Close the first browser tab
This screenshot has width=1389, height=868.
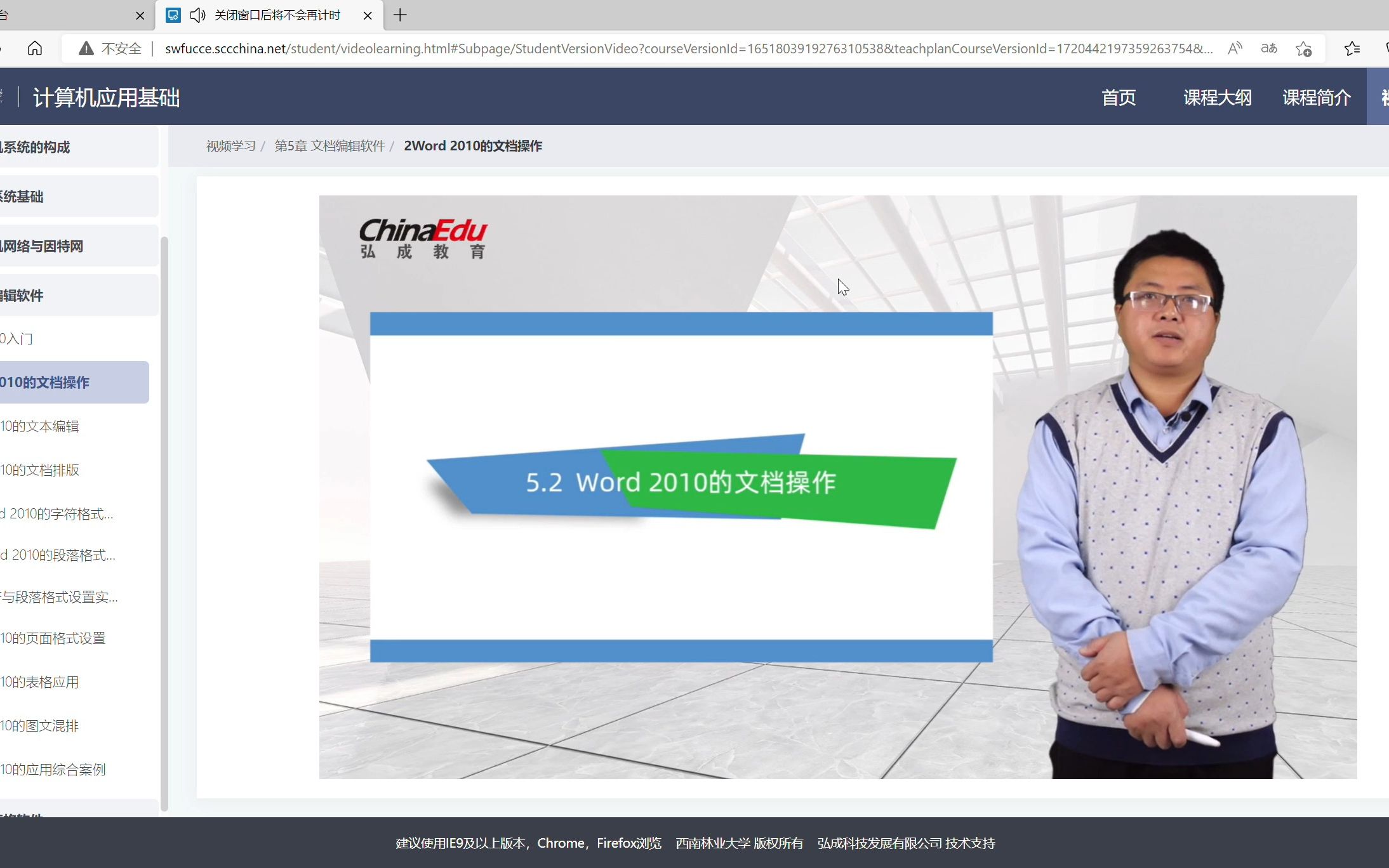click(140, 16)
